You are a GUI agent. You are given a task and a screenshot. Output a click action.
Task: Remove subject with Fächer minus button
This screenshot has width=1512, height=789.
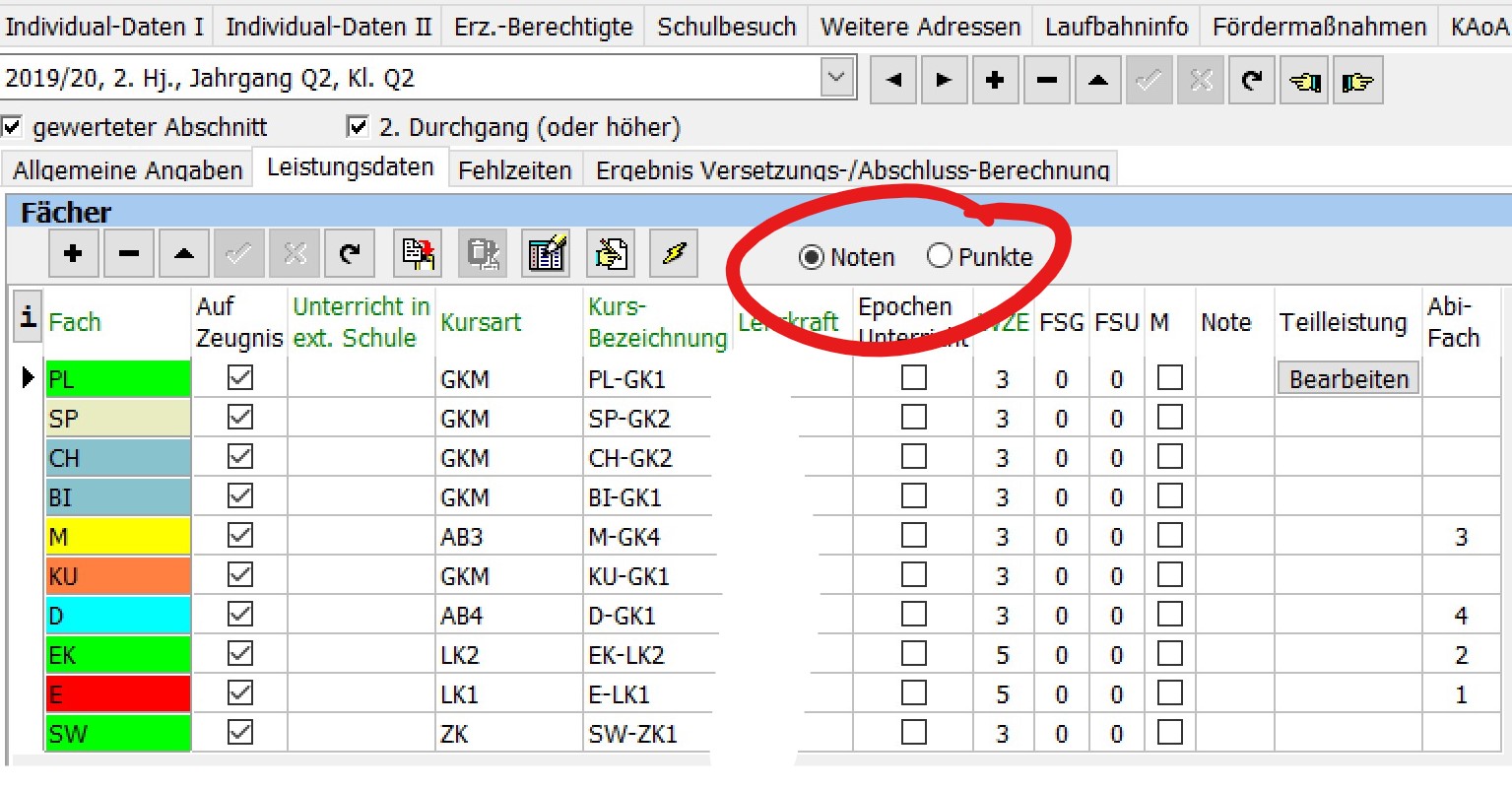coord(128,254)
